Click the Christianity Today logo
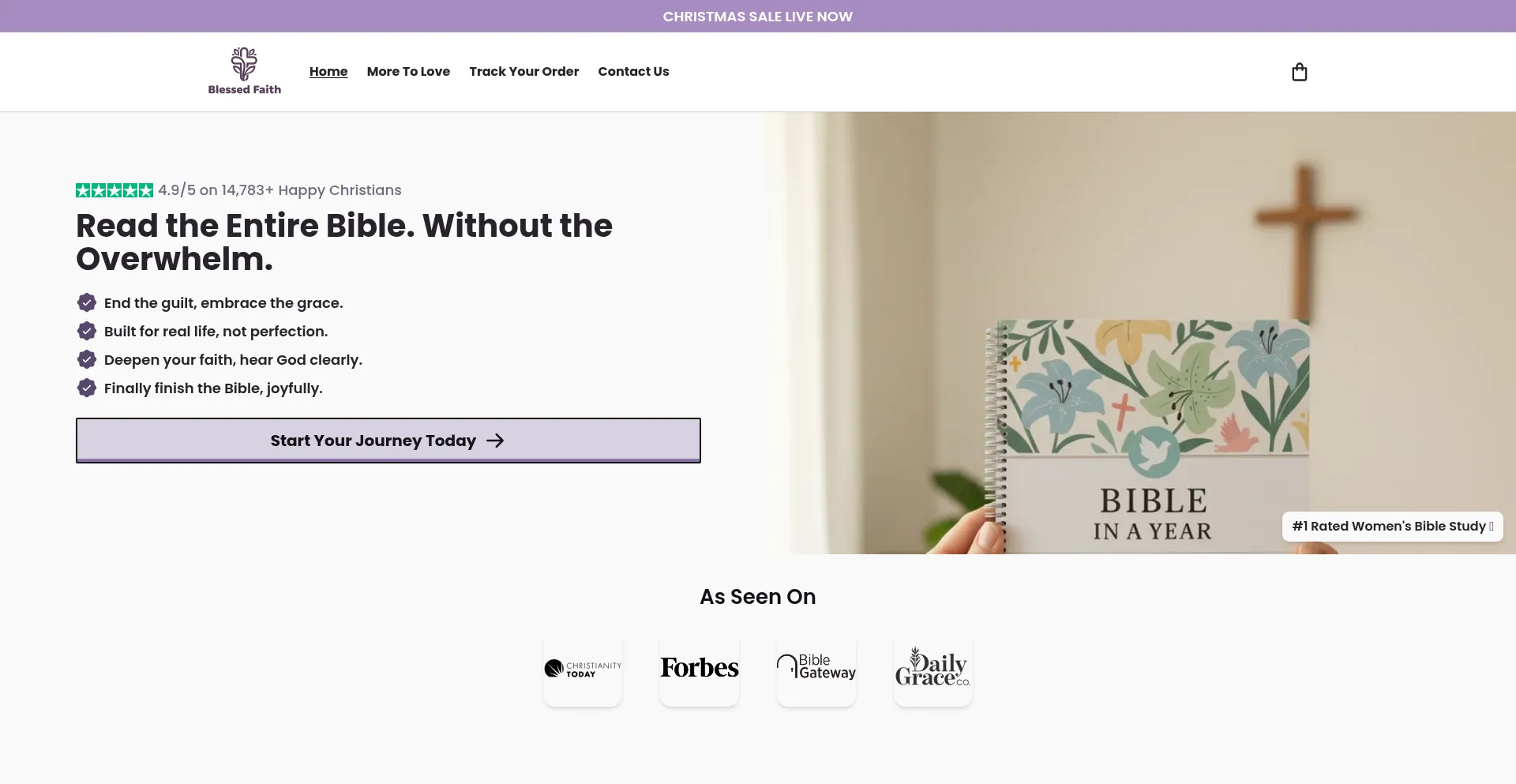1516x784 pixels. pyautogui.click(x=583, y=669)
